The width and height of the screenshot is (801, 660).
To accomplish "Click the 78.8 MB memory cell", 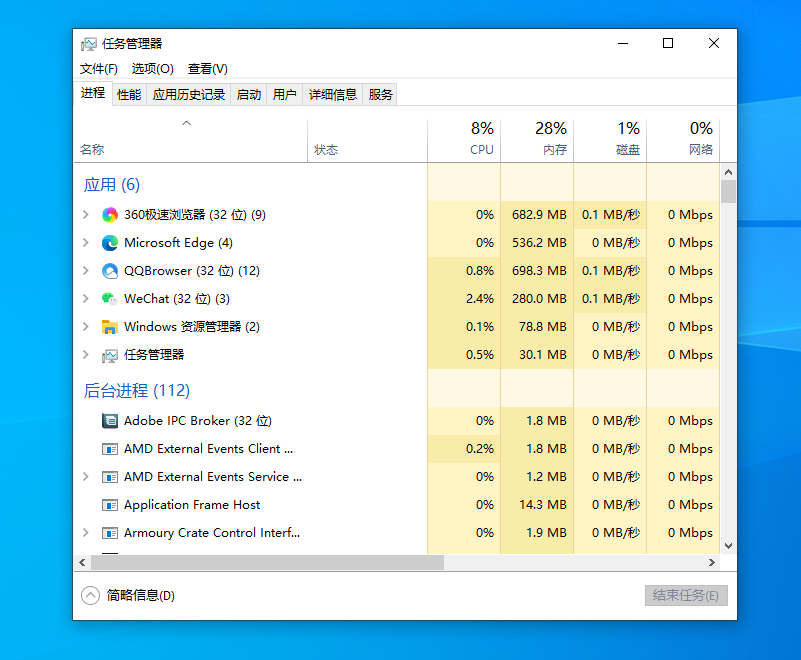I will [537, 327].
